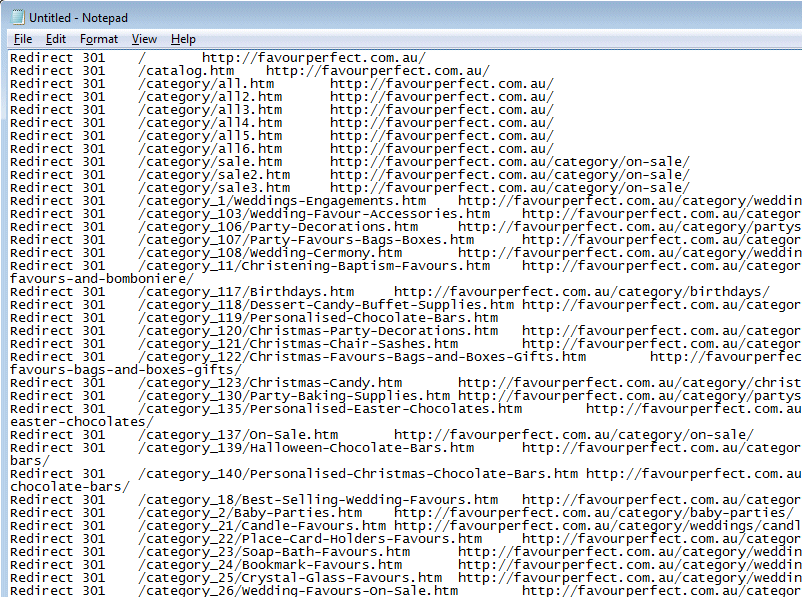Click destination URL on the catalog.htm line
Screen dimensions: 802x597
(x=378, y=71)
